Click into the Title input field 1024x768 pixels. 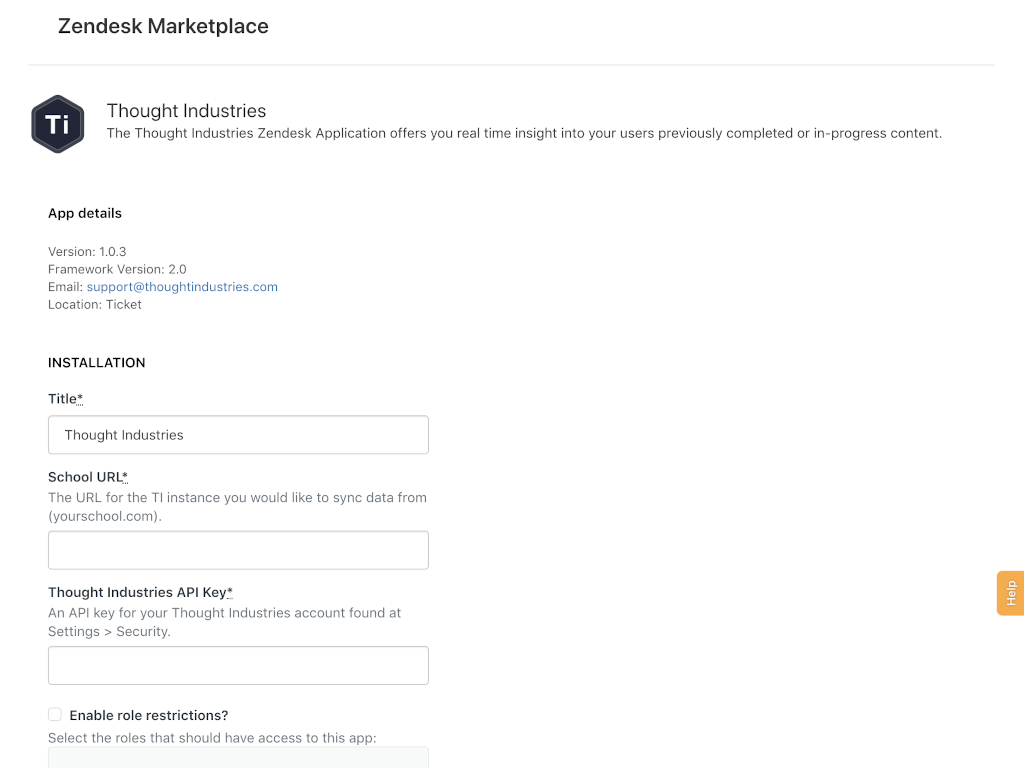tap(238, 435)
